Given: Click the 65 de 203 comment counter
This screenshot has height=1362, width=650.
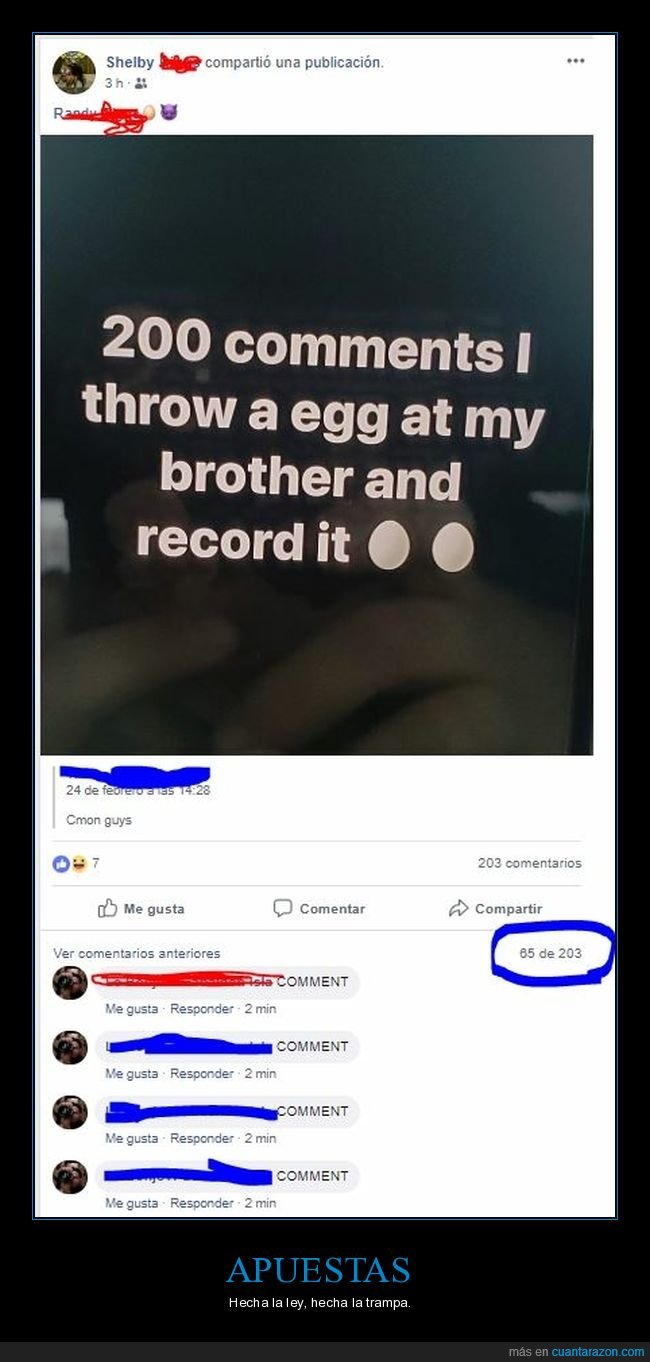Looking at the screenshot, I should (x=550, y=953).
